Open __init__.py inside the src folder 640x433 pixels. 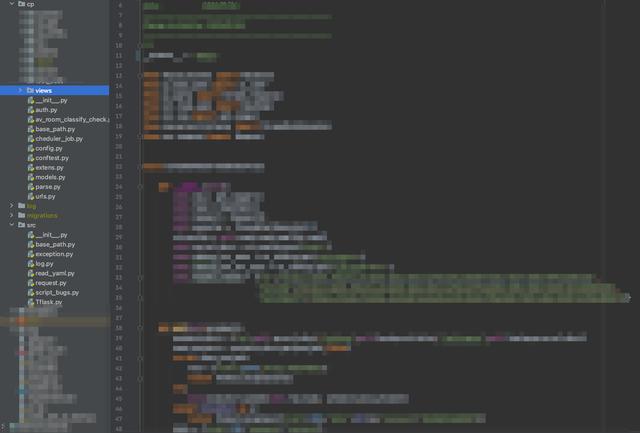(x=51, y=235)
